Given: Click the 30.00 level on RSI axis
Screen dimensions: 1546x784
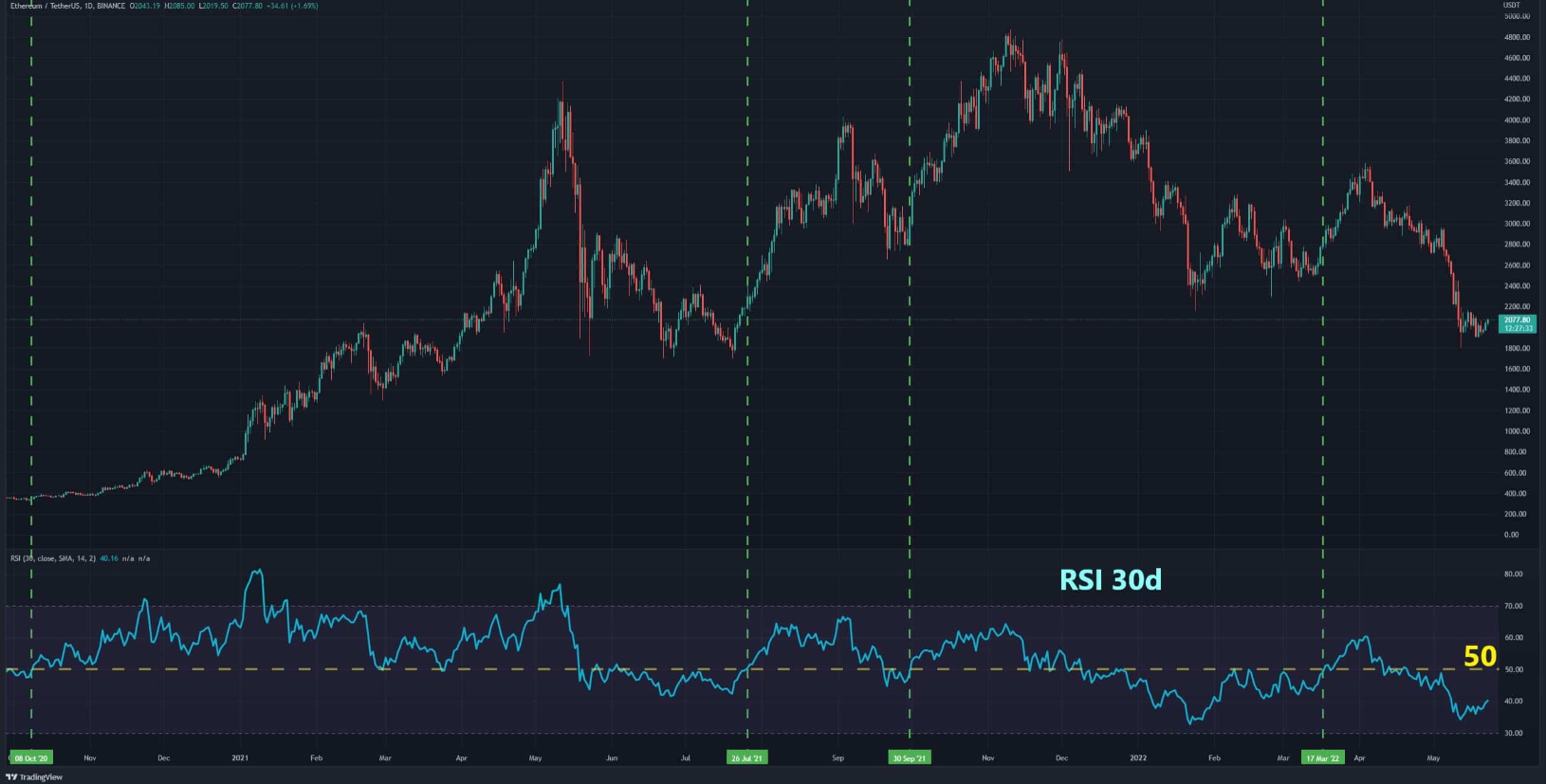Looking at the screenshot, I should (x=1514, y=733).
